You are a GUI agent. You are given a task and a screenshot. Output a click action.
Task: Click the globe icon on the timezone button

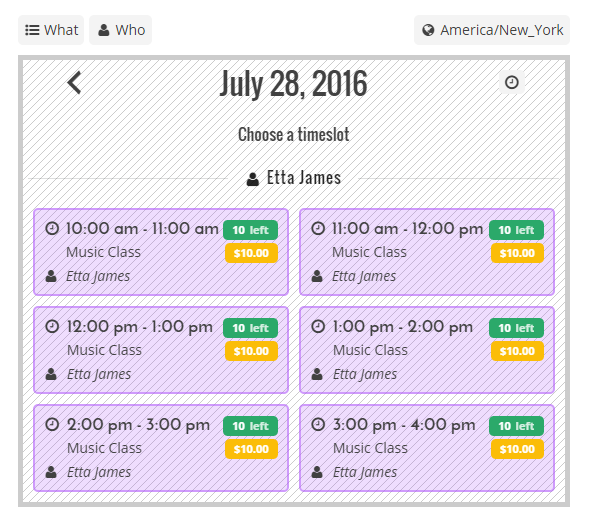point(428,30)
